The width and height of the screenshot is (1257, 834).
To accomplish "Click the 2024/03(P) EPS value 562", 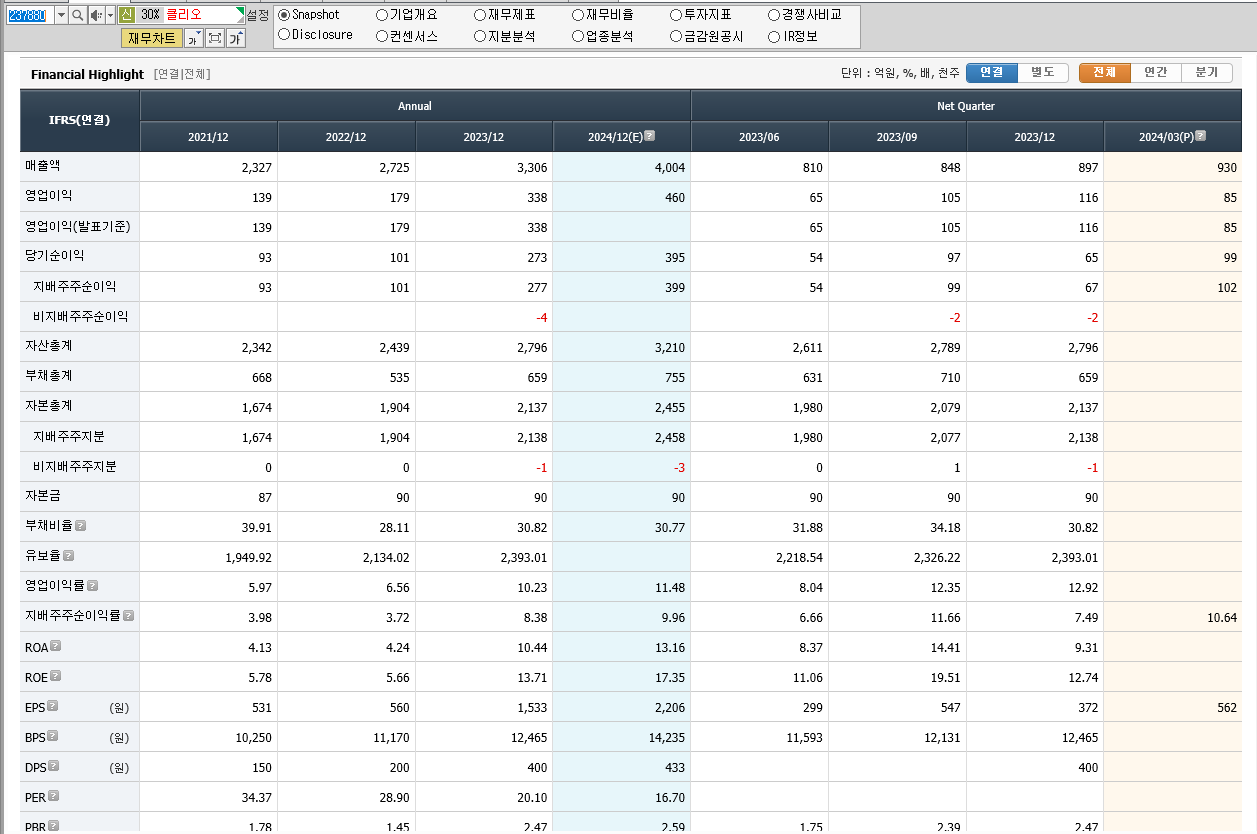I will pos(1227,708).
